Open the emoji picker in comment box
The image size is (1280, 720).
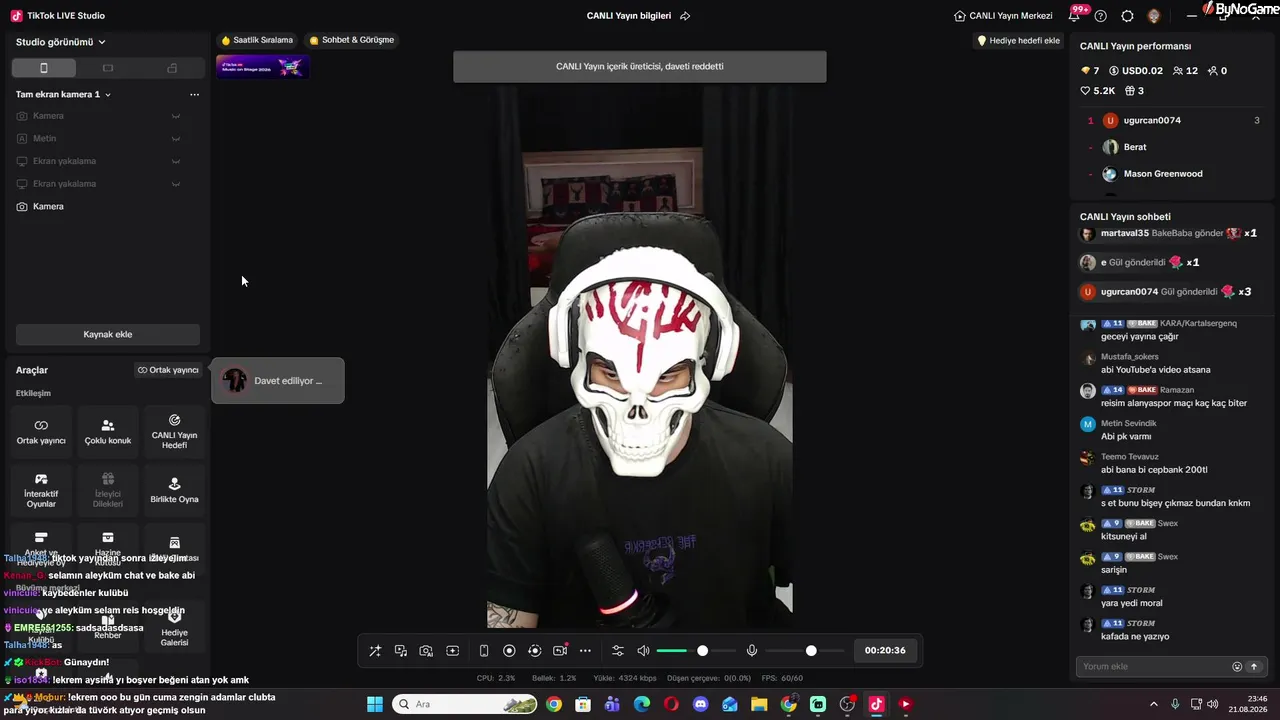click(x=1237, y=667)
